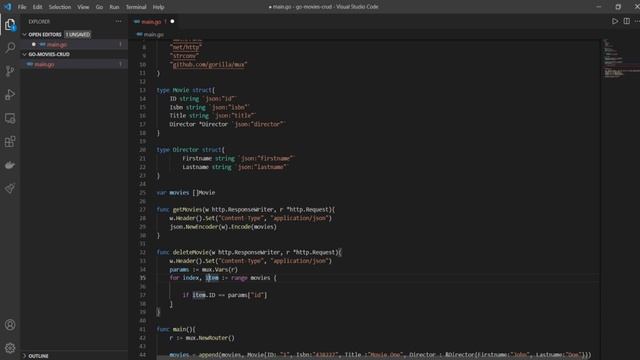This screenshot has height=360, width=640.
Task: Click the Director *Director field line
Action: pyautogui.click(x=228, y=124)
